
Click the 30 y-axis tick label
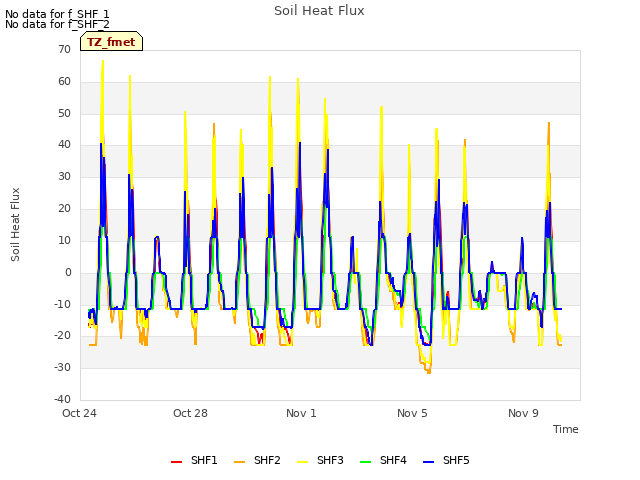click(x=64, y=176)
